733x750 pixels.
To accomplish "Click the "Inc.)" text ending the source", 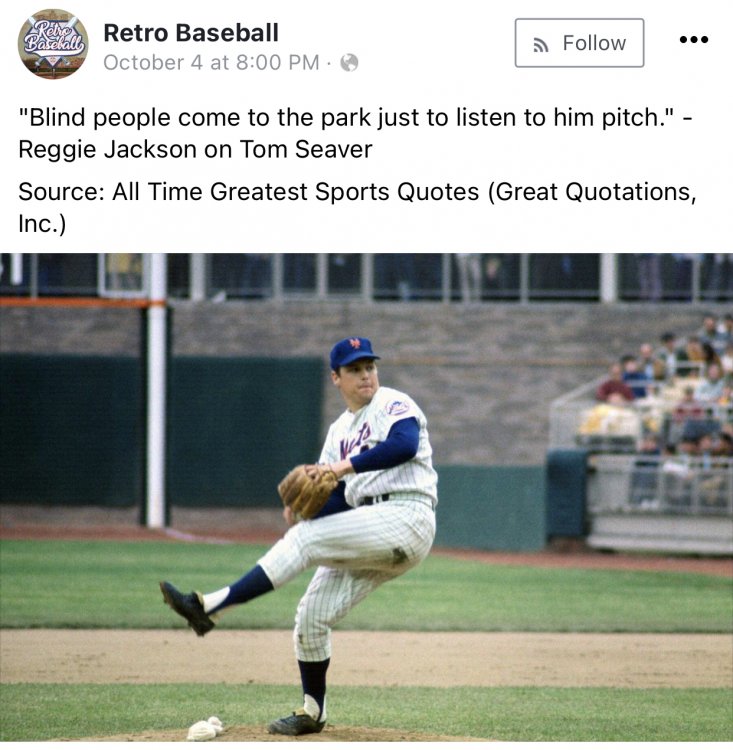I will 42,223.
